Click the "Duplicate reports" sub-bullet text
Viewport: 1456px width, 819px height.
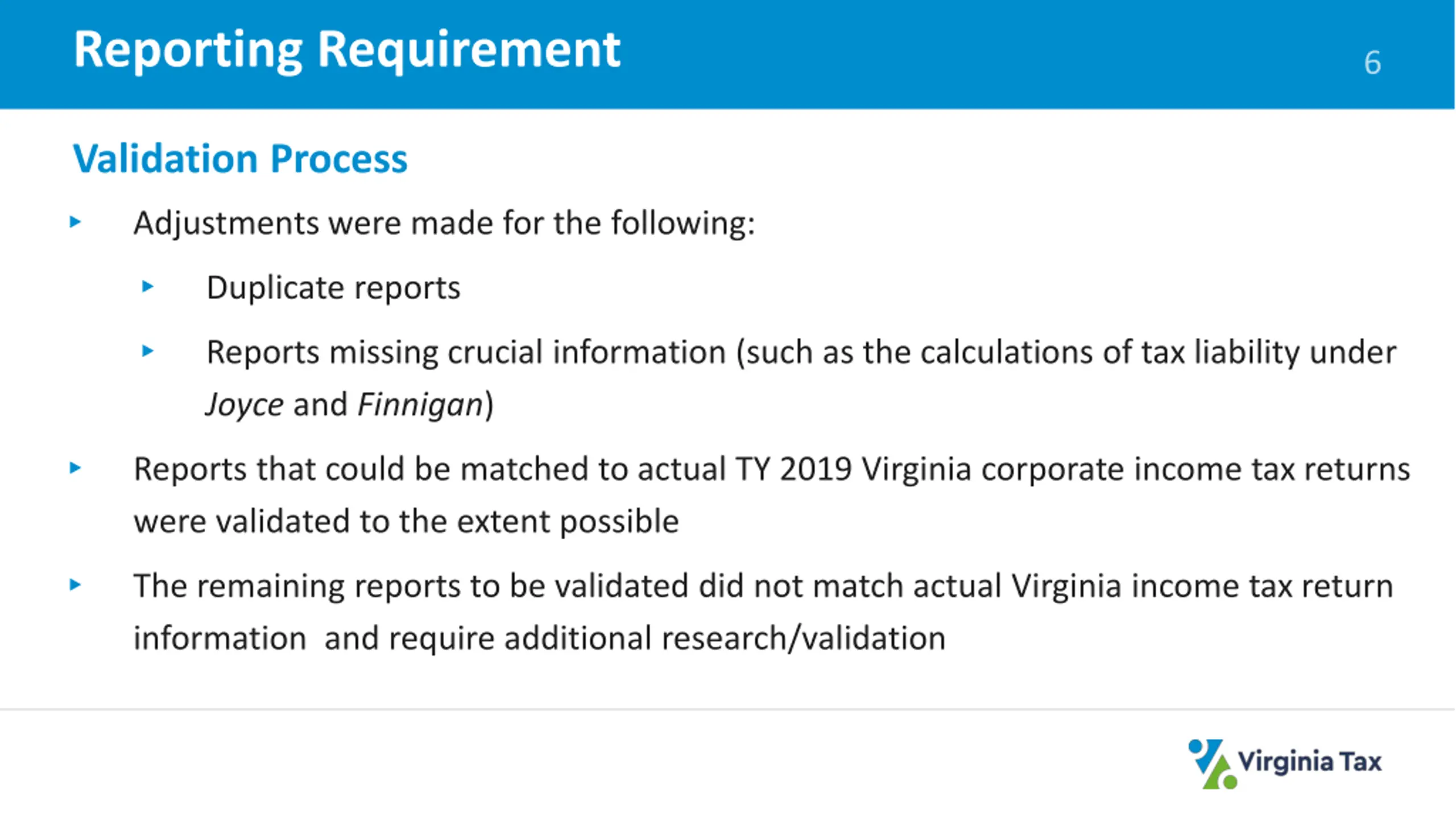(x=333, y=288)
